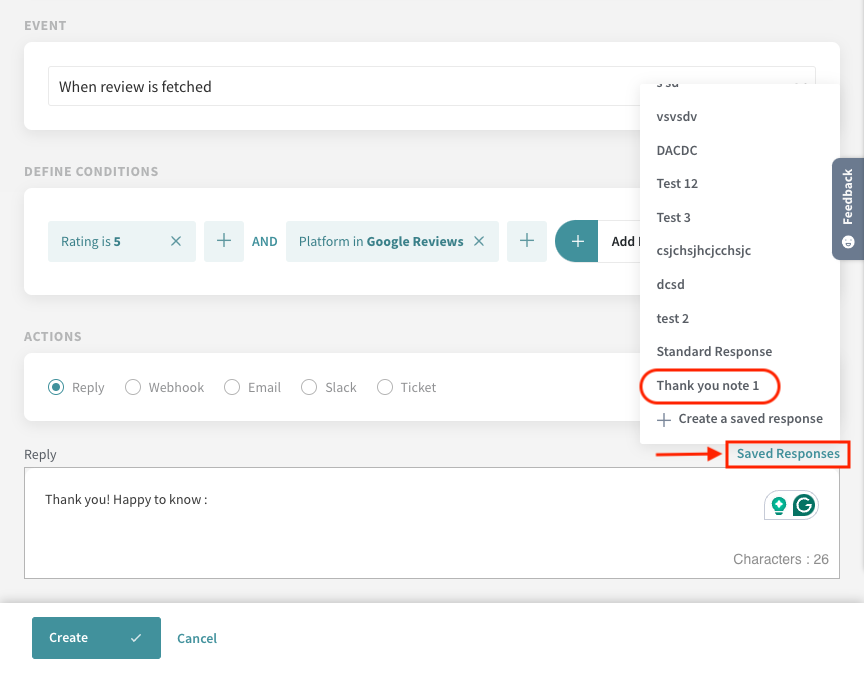Open the Feedback side tab
The image size is (864, 673).
pos(847,208)
